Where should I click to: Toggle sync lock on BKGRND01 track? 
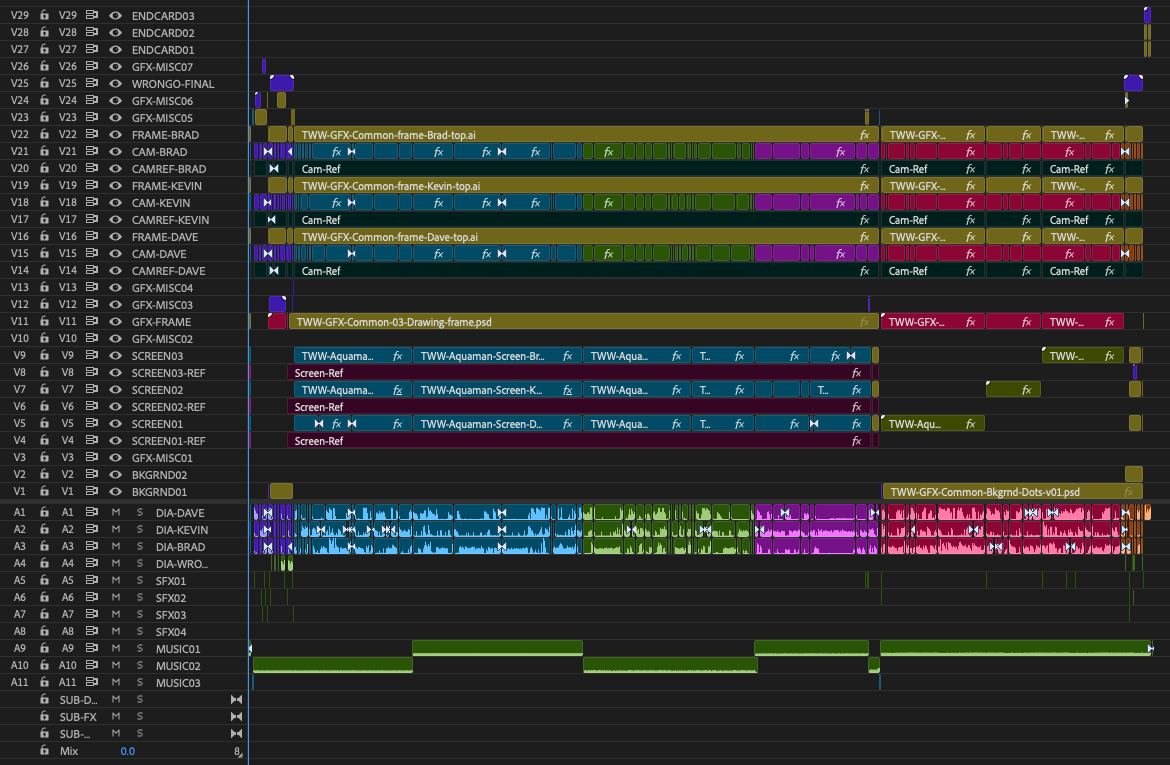92,492
